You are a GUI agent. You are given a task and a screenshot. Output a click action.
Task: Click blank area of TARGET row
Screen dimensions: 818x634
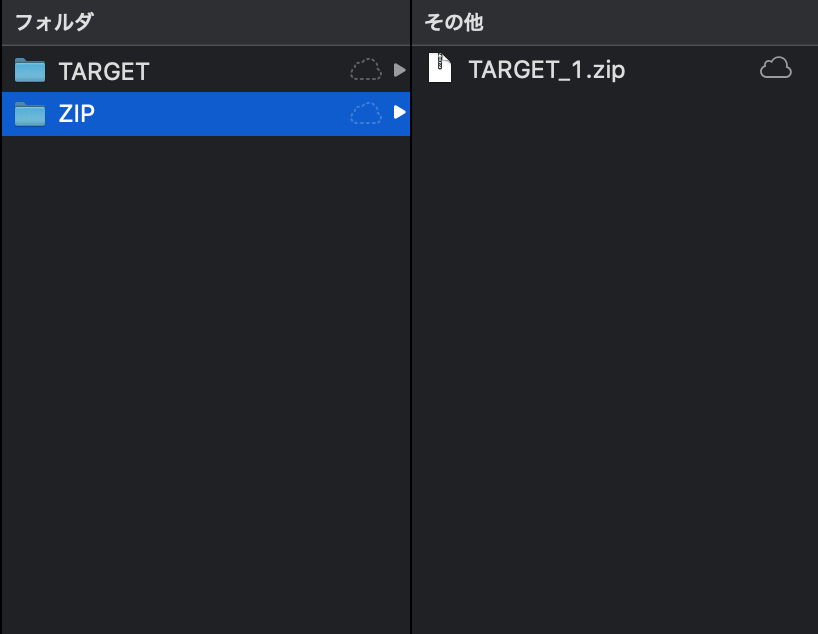tap(248, 70)
